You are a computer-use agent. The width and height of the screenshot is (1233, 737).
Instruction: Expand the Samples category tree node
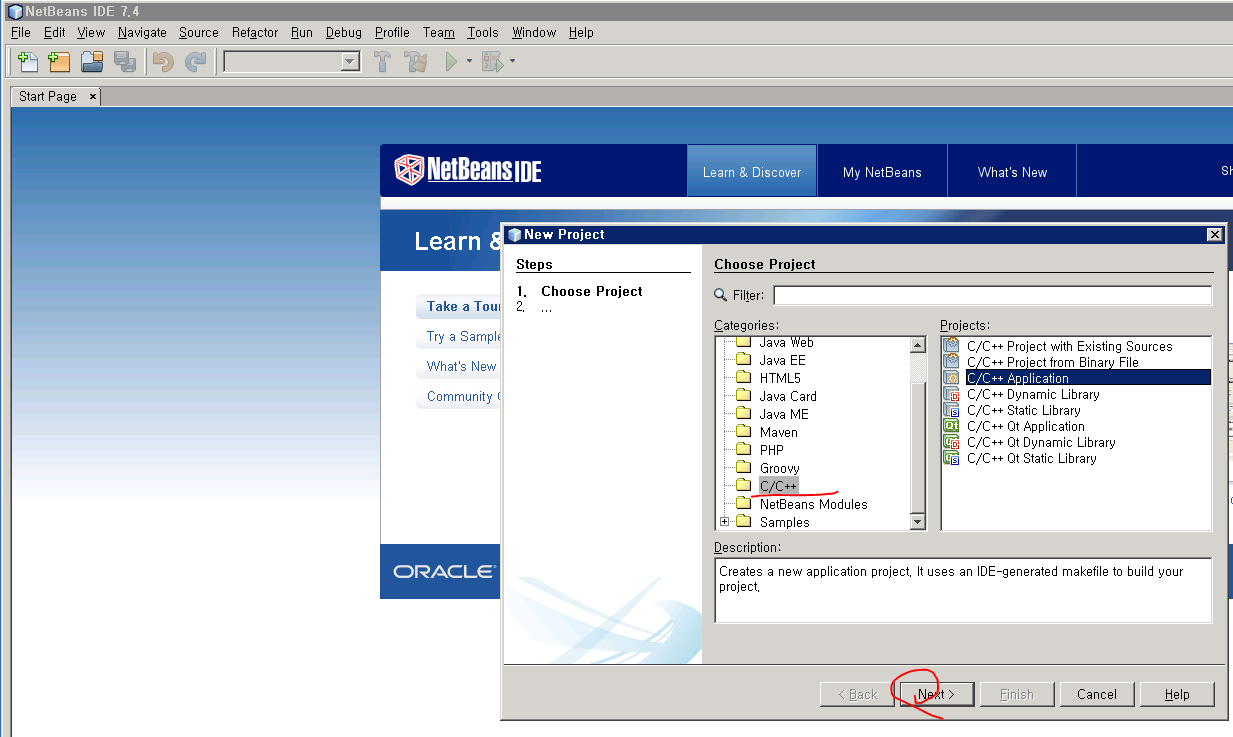coord(724,522)
